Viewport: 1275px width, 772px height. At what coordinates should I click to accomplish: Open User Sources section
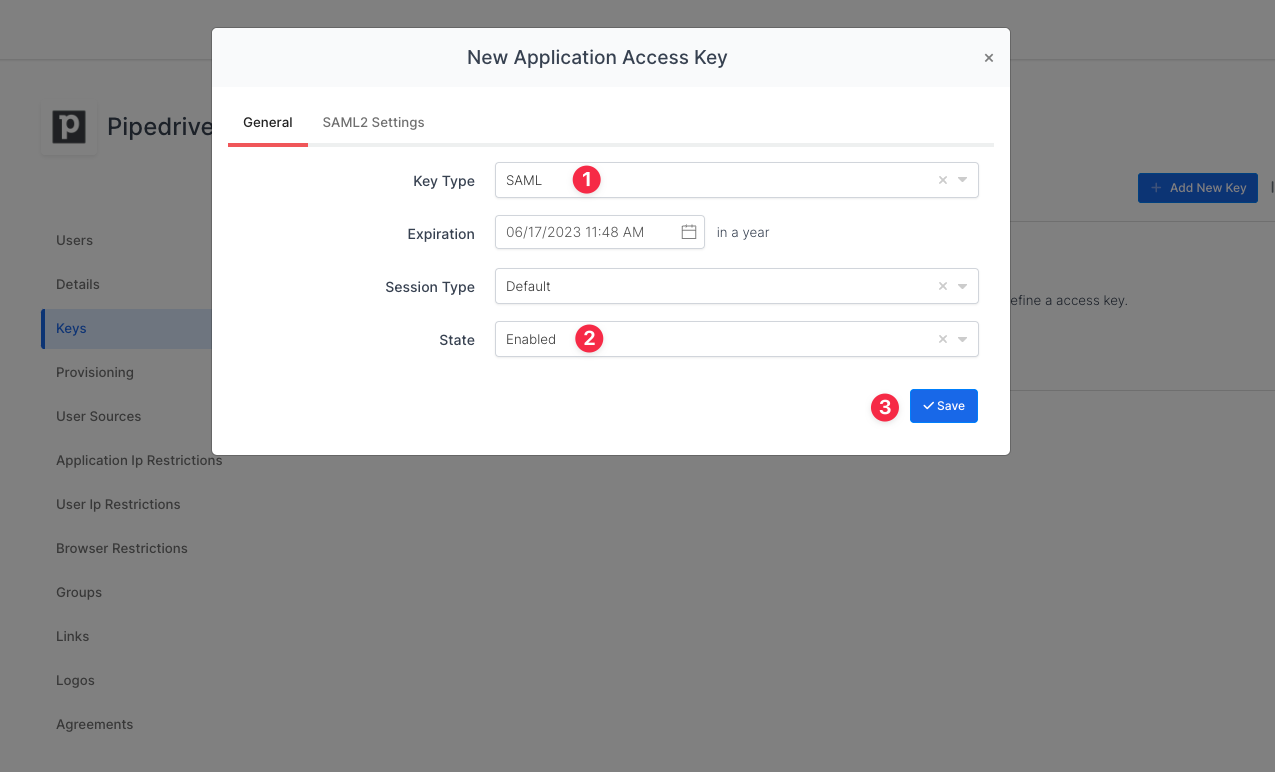tap(98, 417)
